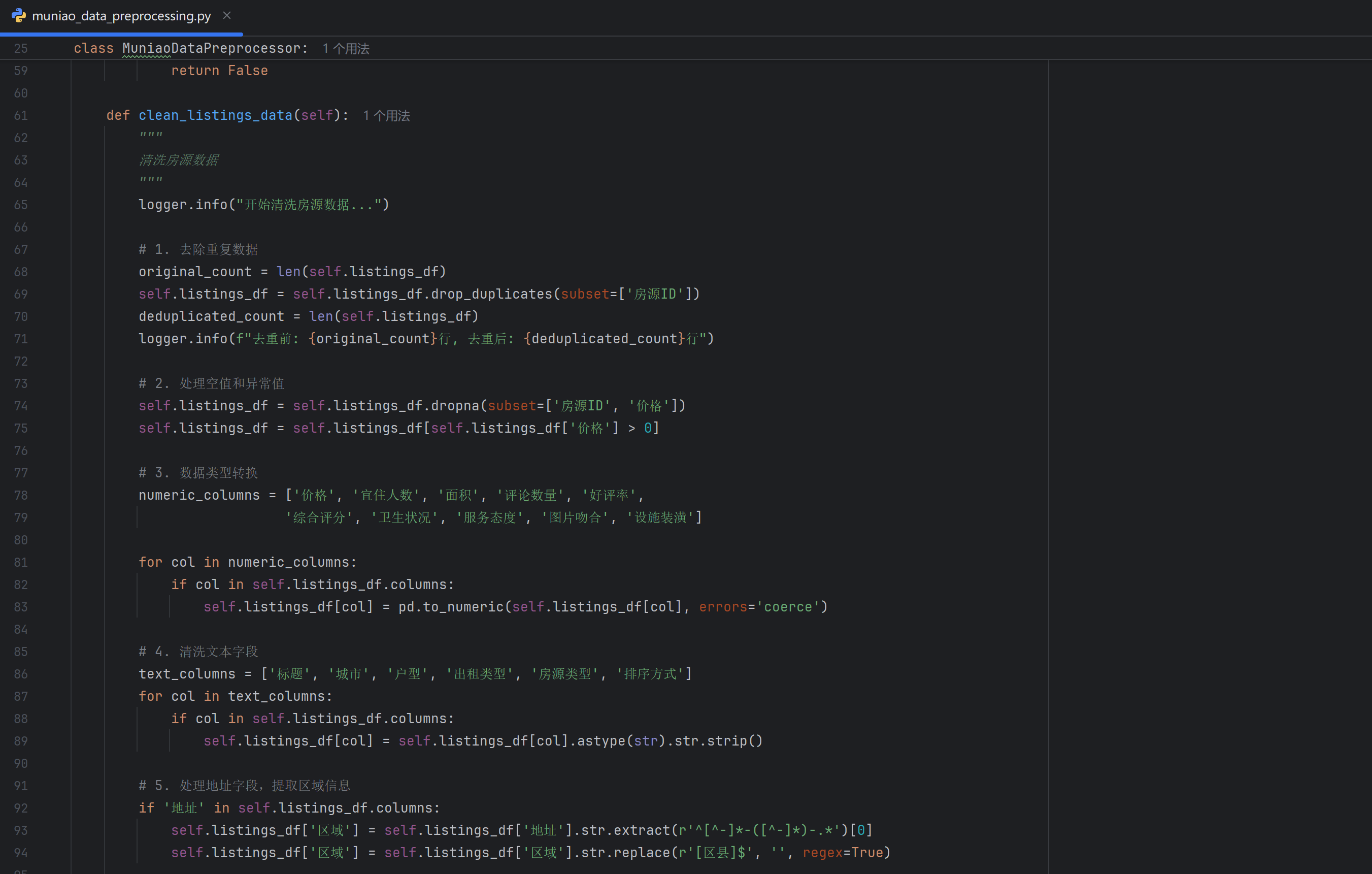
Task: Click line number 81 in gutter
Action: (x=21, y=562)
